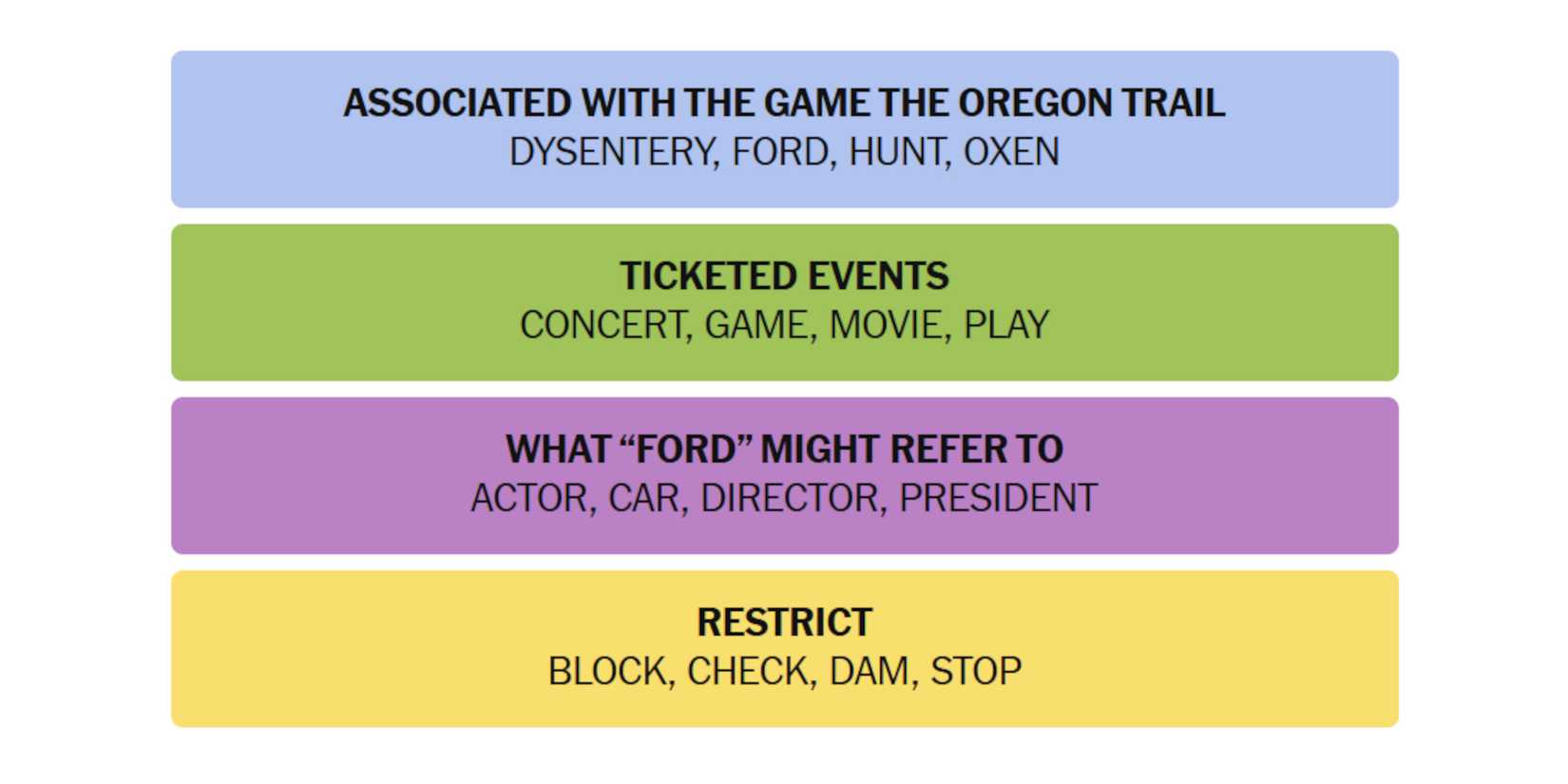1568x784 pixels.
Task: Click the WHAT FORD MIGHT REFER TO heading
Action: click(x=784, y=449)
